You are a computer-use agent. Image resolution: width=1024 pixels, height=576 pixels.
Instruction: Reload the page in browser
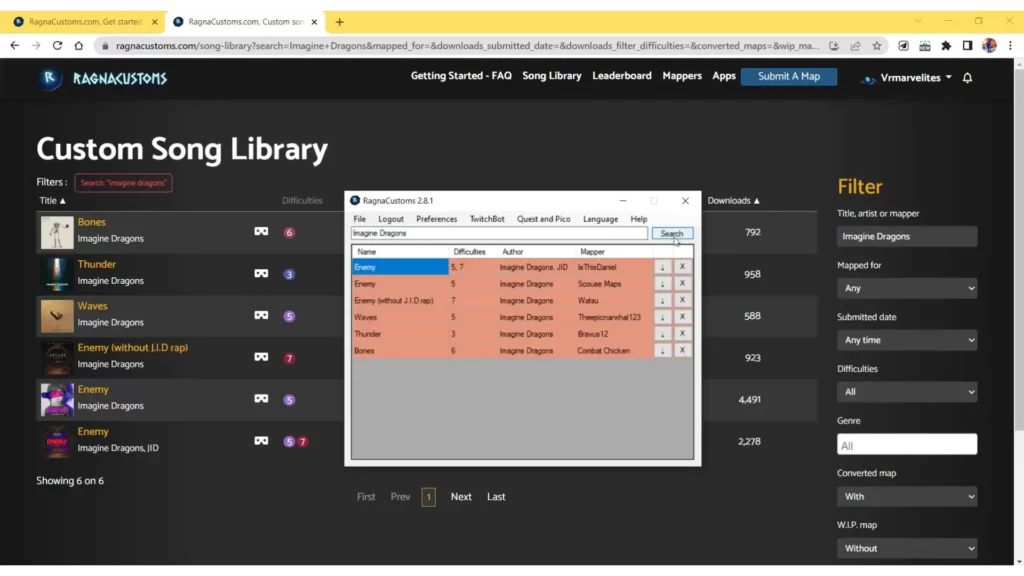(x=57, y=46)
